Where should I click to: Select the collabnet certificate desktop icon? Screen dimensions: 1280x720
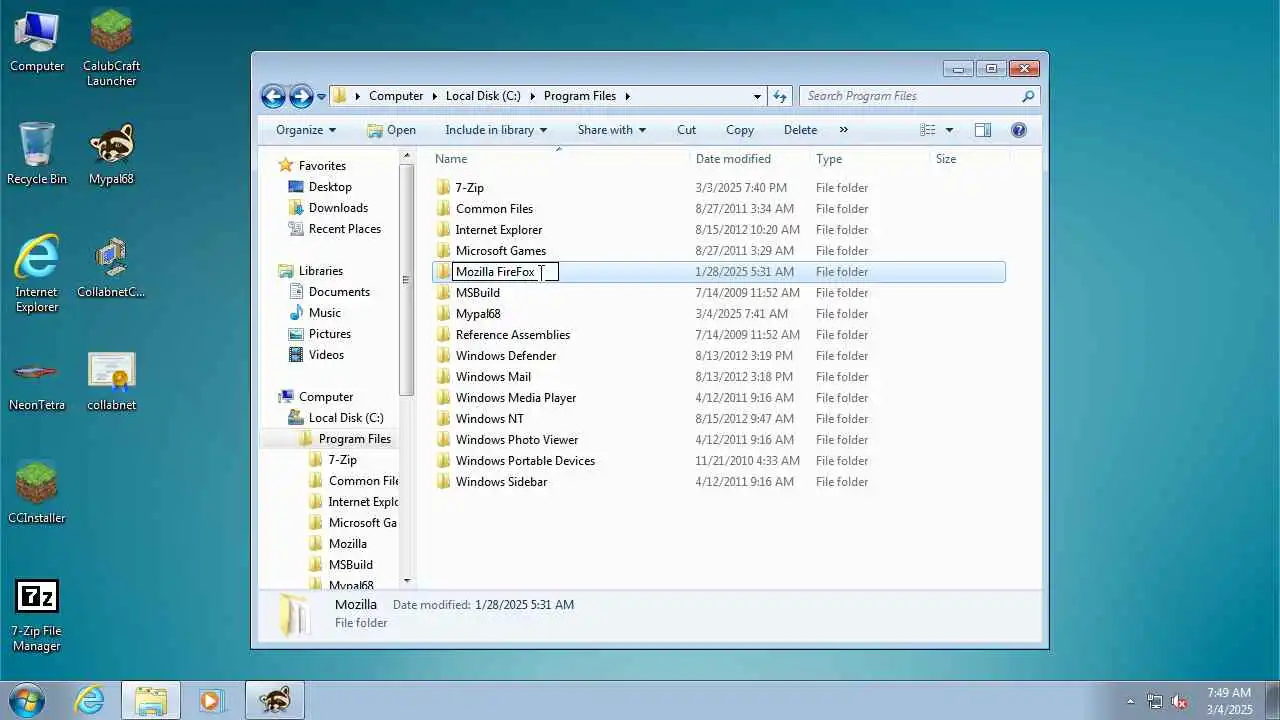[111, 380]
